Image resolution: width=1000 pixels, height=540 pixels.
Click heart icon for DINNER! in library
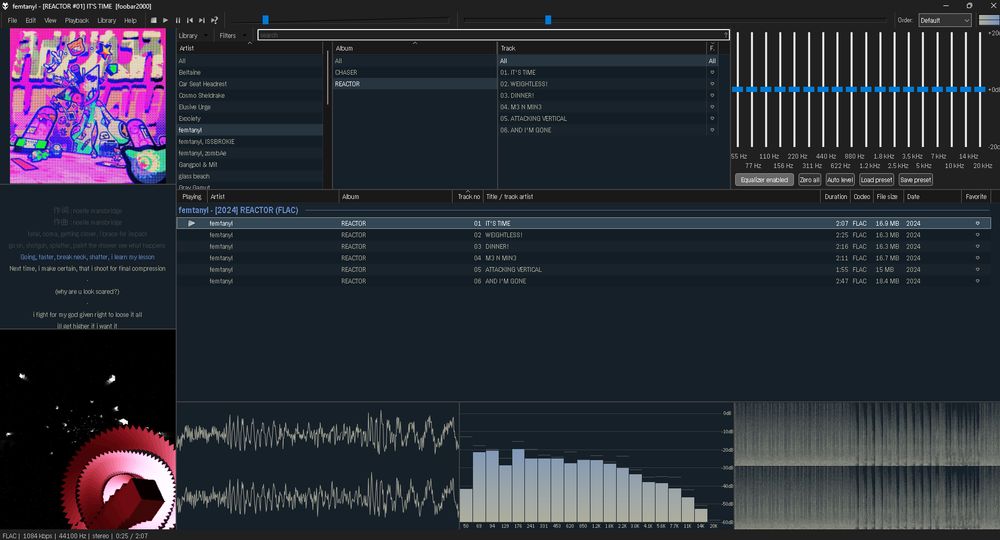coord(712,96)
